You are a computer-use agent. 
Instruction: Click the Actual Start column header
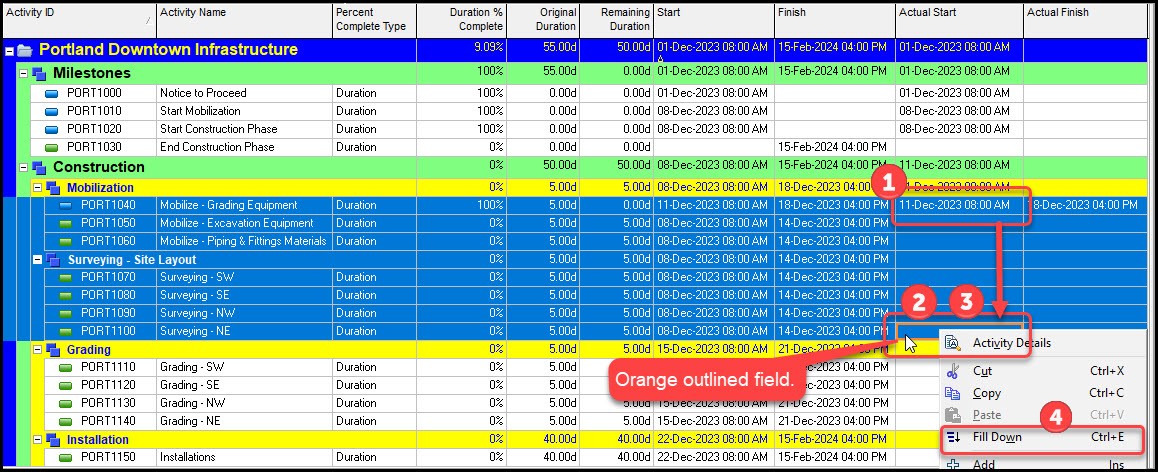pos(958,13)
